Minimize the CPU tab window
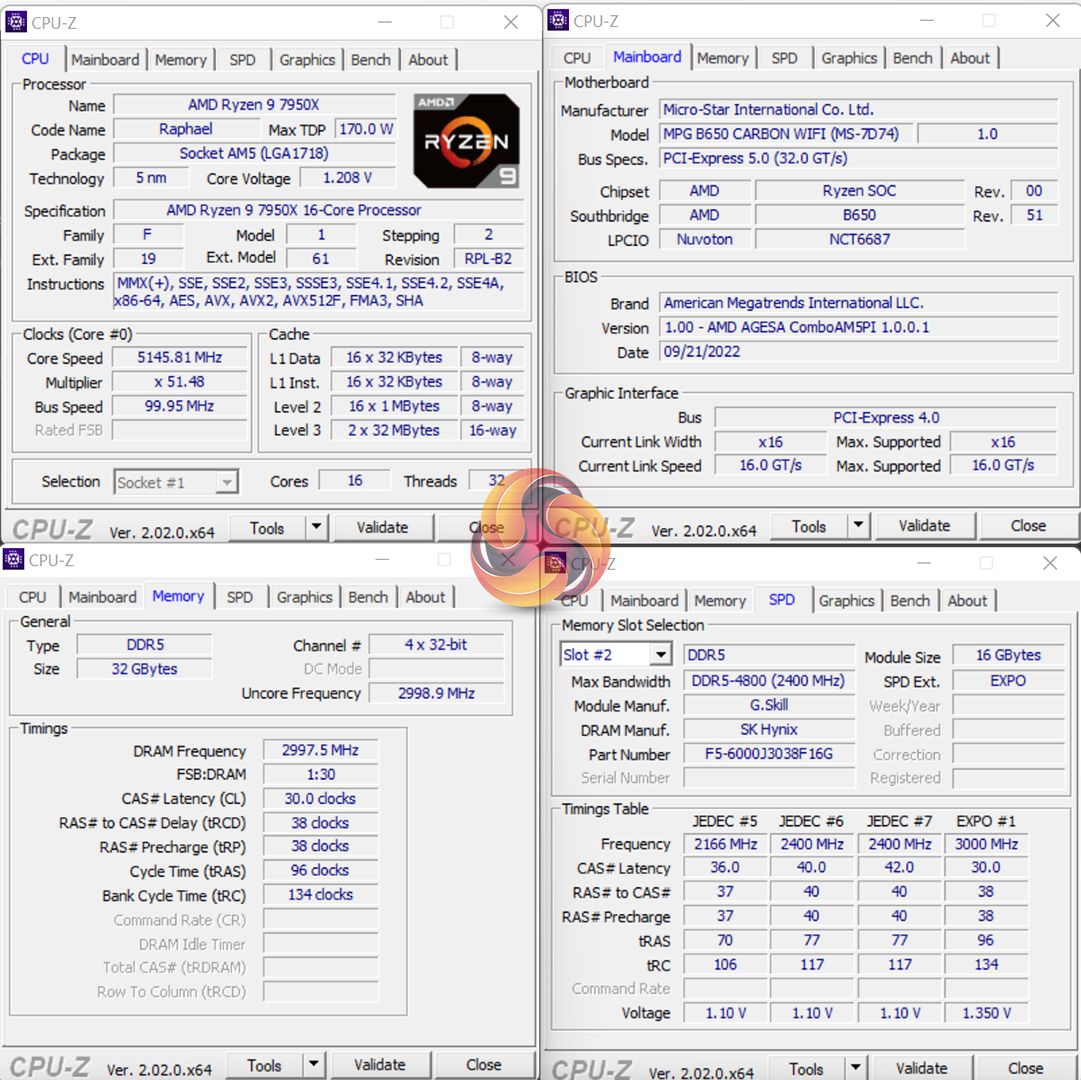This screenshot has height=1080, width=1081. coord(385,22)
